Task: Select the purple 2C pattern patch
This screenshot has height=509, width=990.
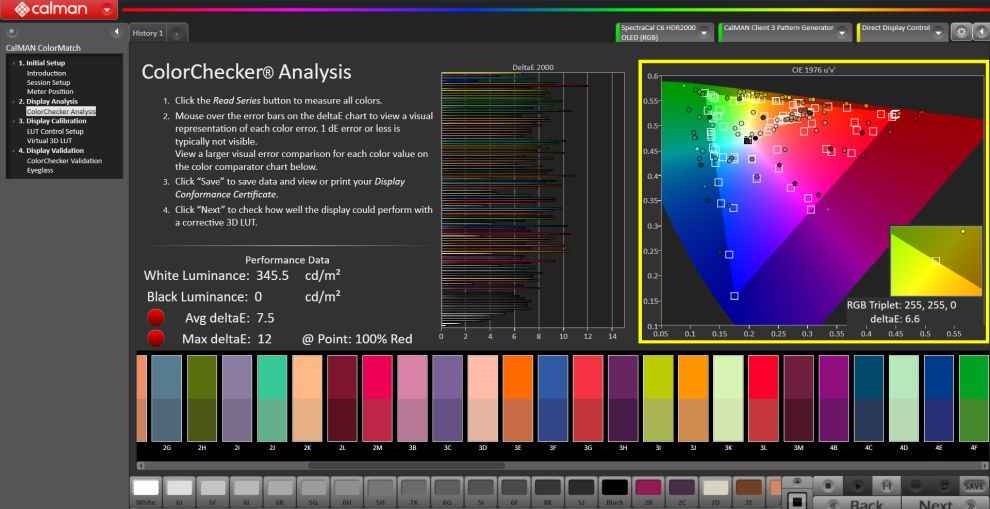Action: point(681,489)
